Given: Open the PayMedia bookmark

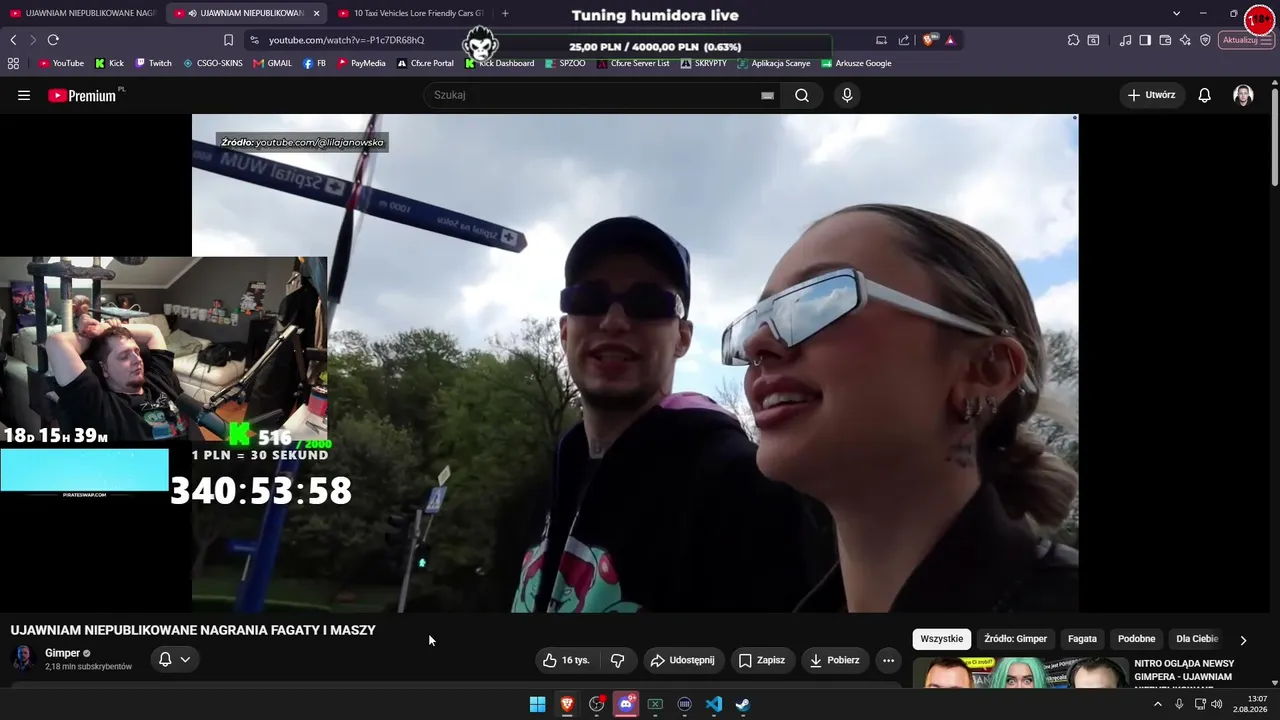Looking at the screenshot, I should 361,63.
